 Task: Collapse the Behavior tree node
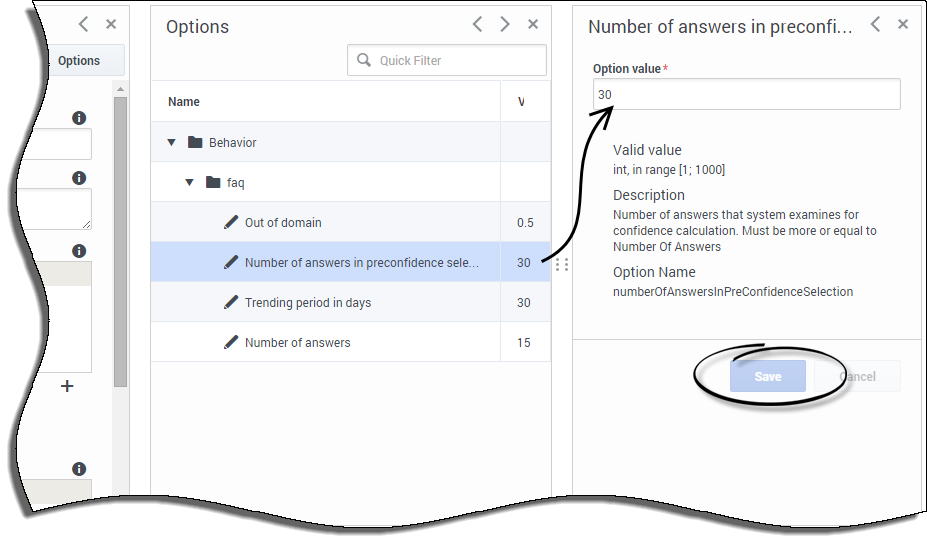click(172, 142)
